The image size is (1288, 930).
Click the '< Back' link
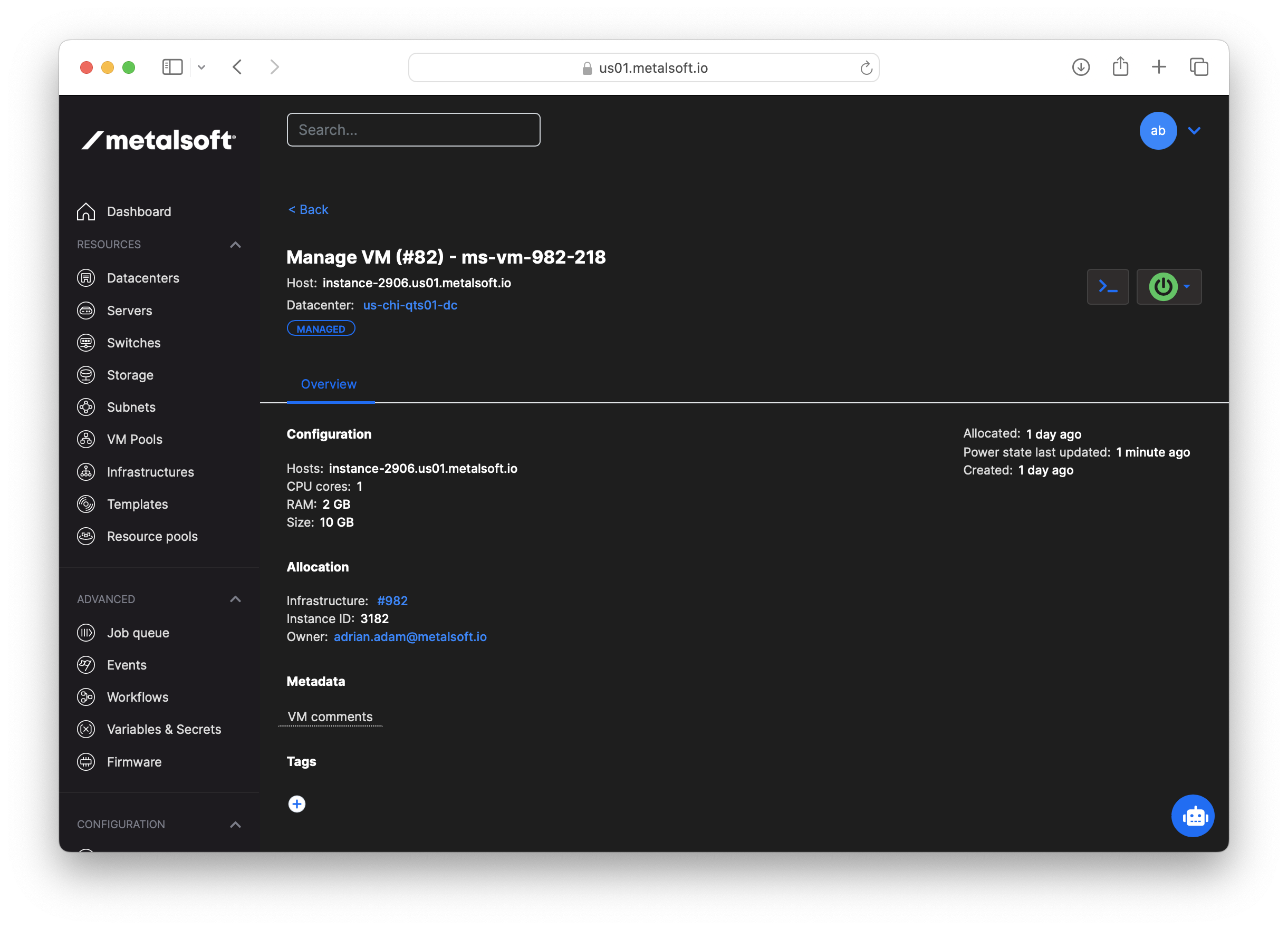pyautogui.click(x=308, y=209)
